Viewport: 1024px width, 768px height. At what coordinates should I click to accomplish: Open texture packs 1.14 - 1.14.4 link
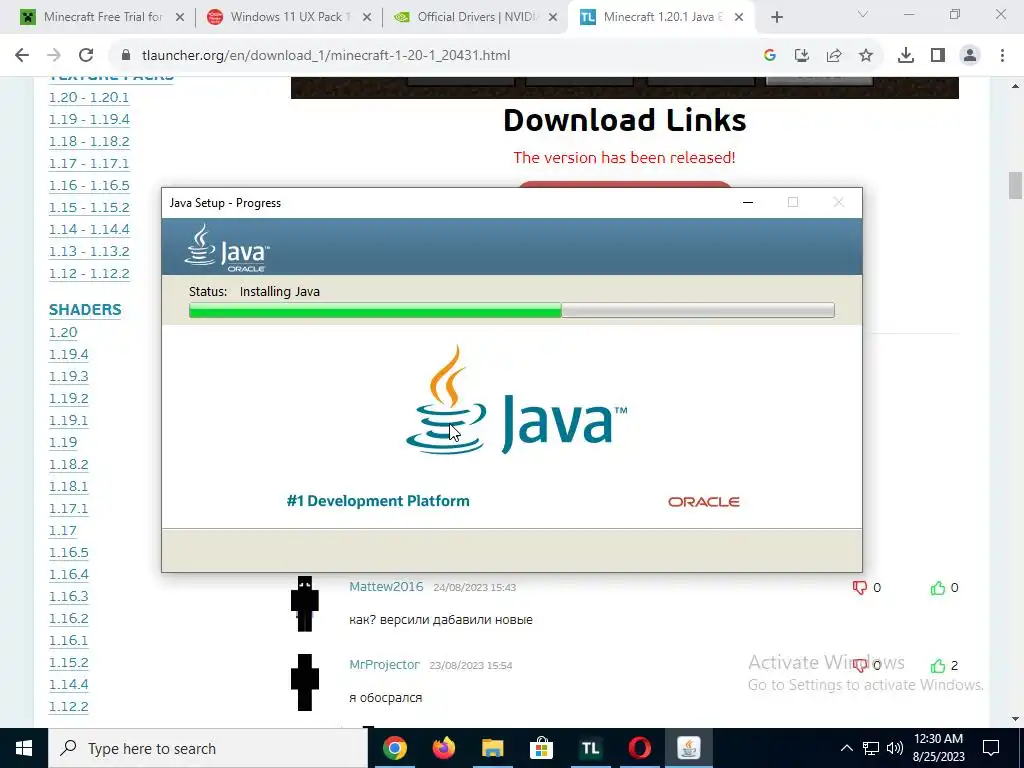tap(89, 229)
